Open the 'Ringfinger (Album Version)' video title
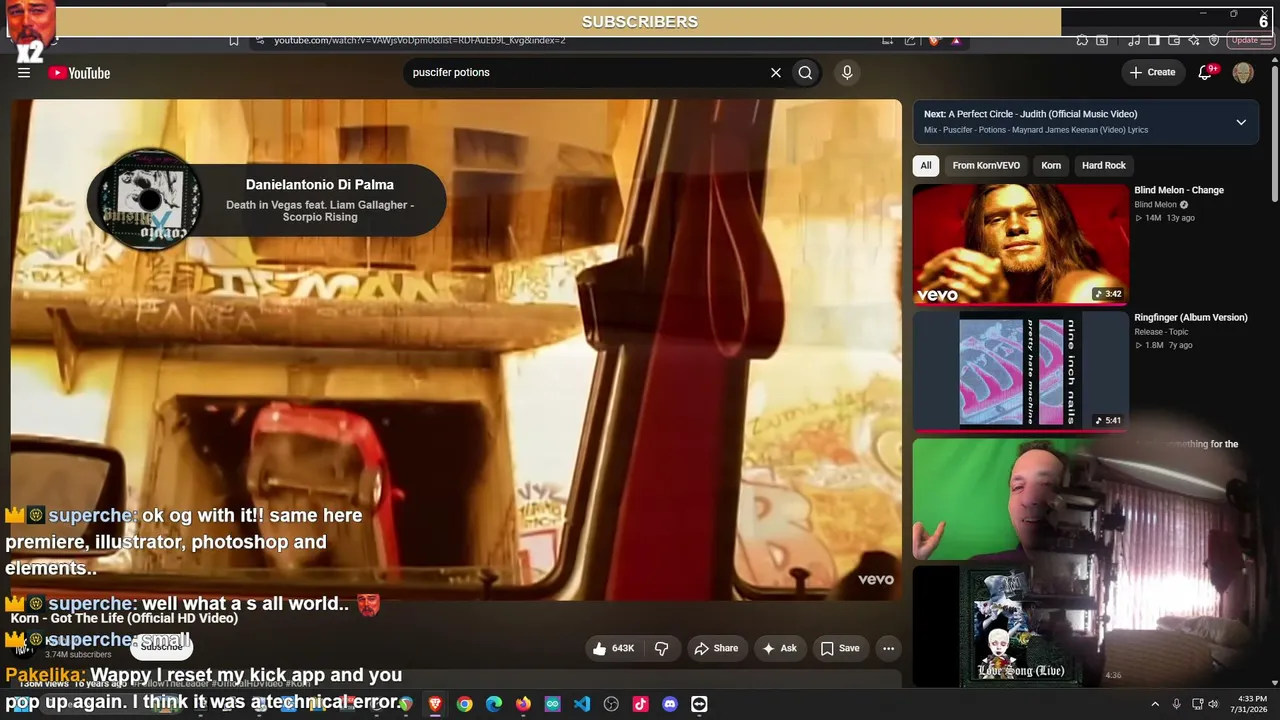Screen dimensions: 1280x720 pyautogui.click(x=1191, y=317)
